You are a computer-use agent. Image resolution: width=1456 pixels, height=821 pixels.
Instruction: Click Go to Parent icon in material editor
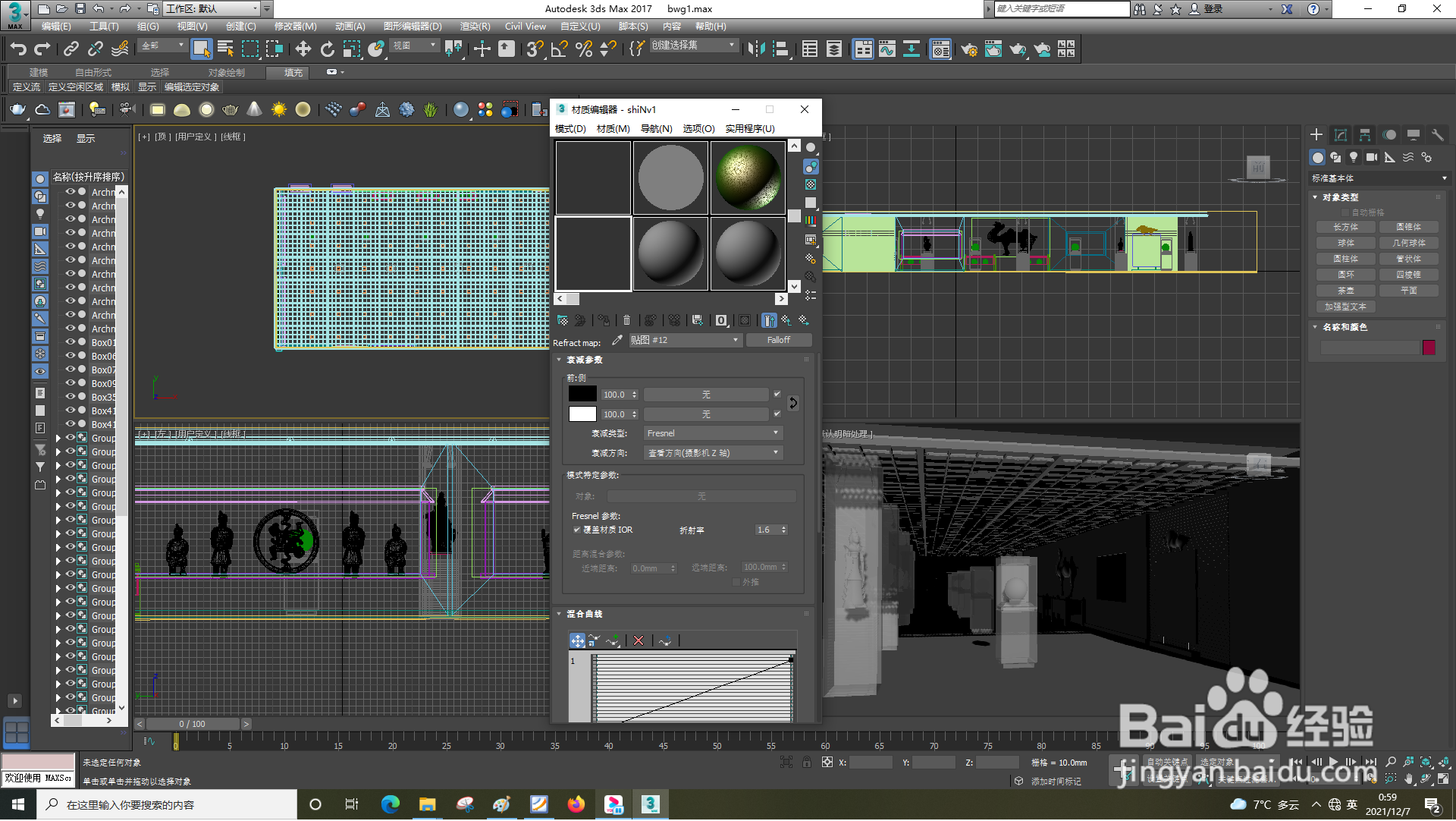[x=786, y=320]
